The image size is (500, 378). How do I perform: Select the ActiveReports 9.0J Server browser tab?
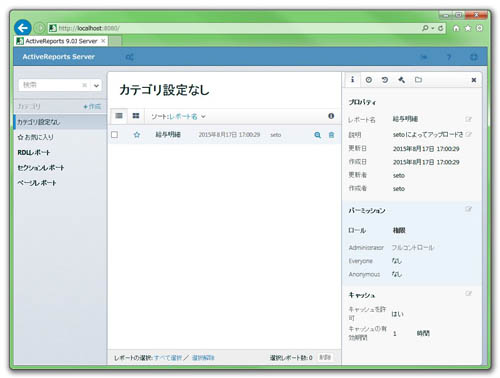(x=61, y=41)
